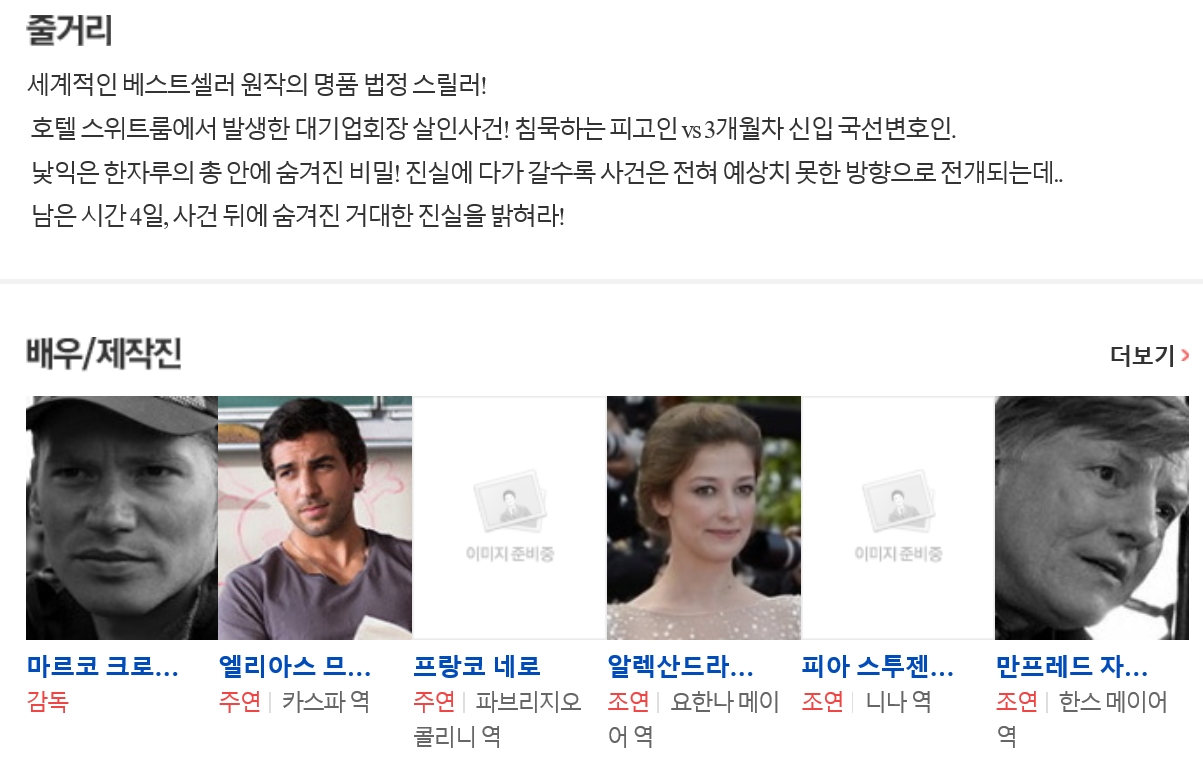Click the synopsis line about 호텔 스위트룸
1203x769 pixels.
coord(494,129)
